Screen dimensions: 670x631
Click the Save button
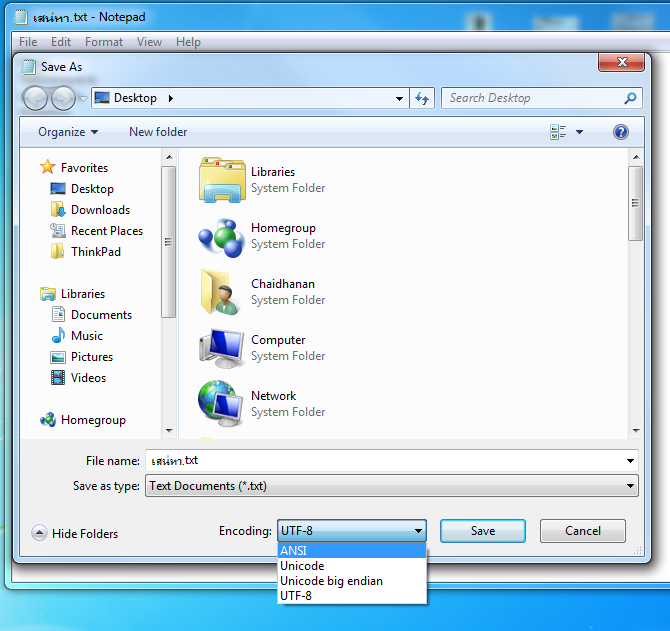[x=483, y=531]
